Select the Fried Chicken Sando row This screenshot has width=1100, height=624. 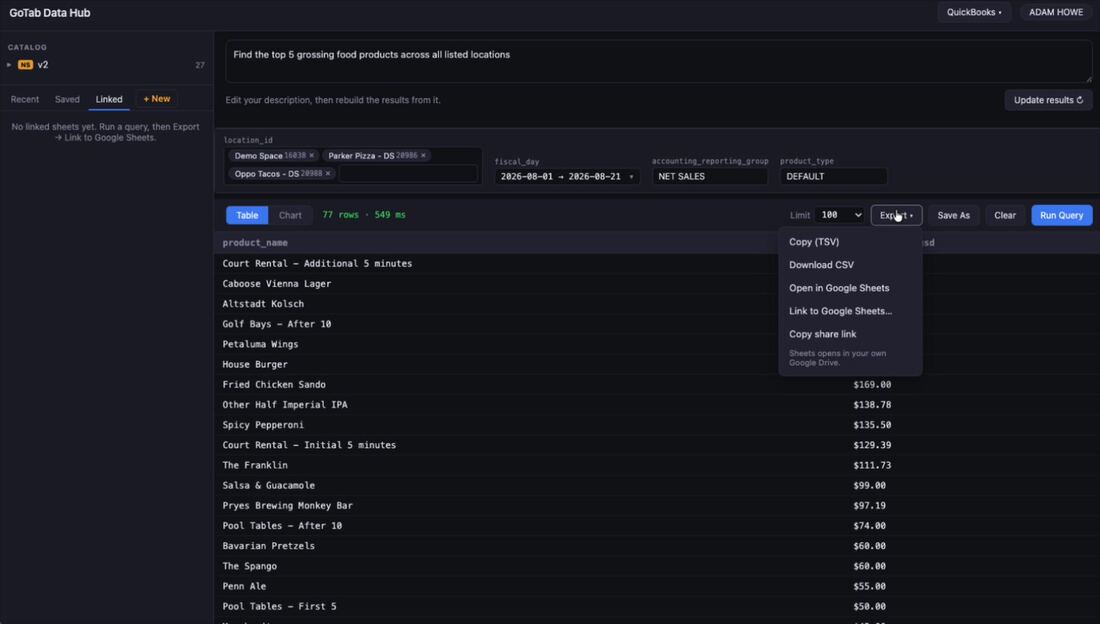click(657, 385)
